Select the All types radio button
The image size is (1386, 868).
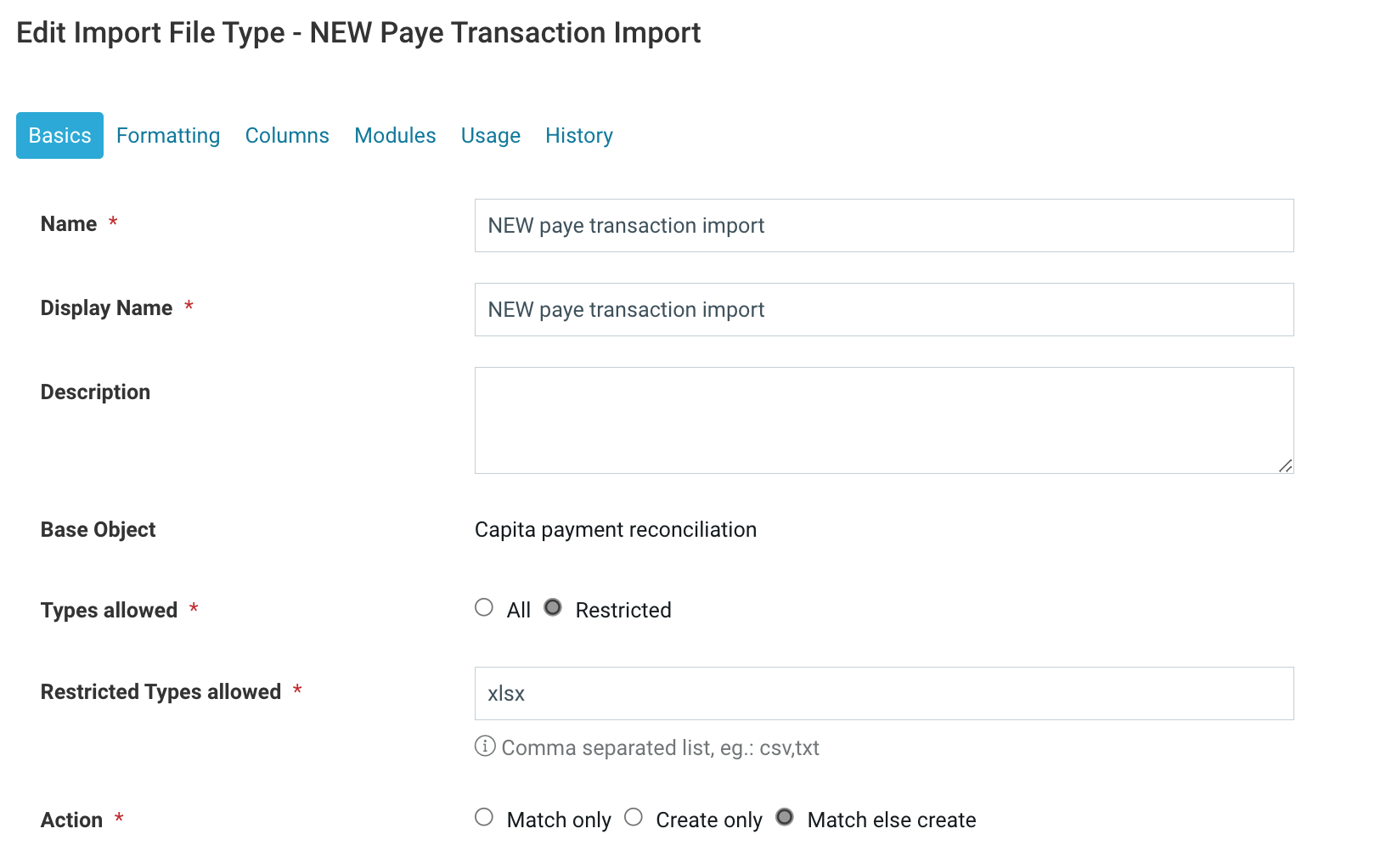(484, 608)
